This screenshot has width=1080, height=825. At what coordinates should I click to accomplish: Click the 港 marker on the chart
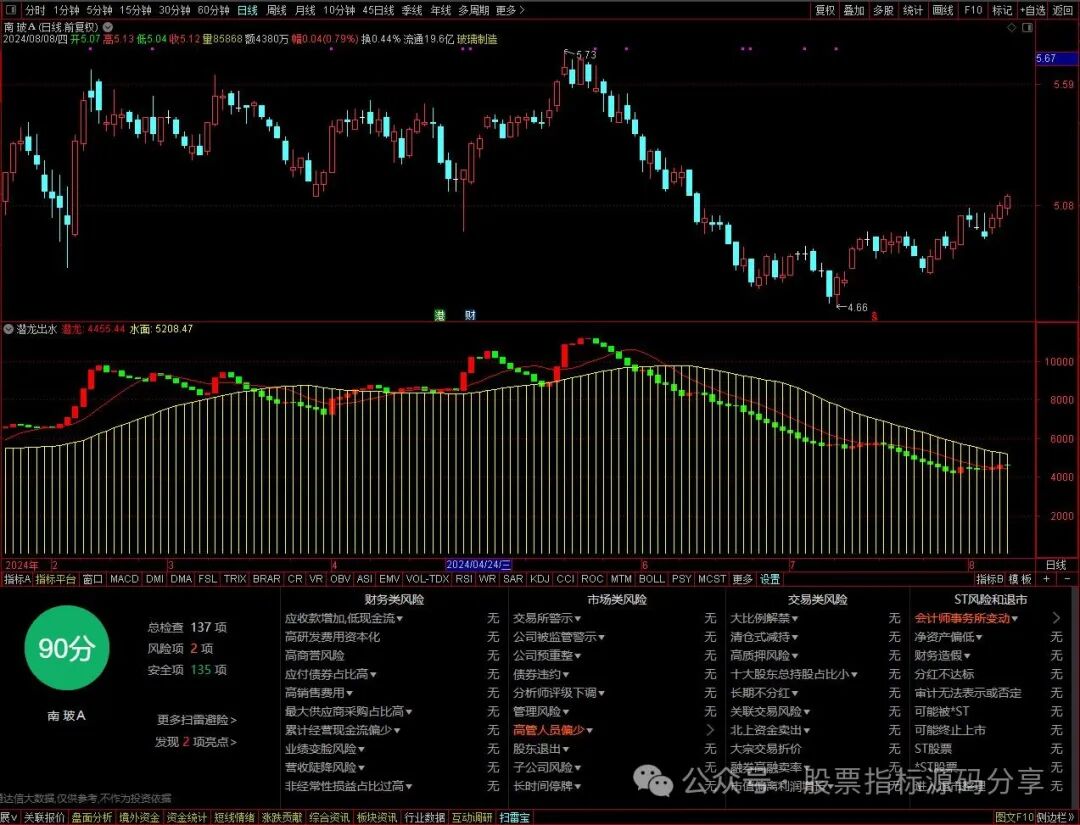pos(439,315)
